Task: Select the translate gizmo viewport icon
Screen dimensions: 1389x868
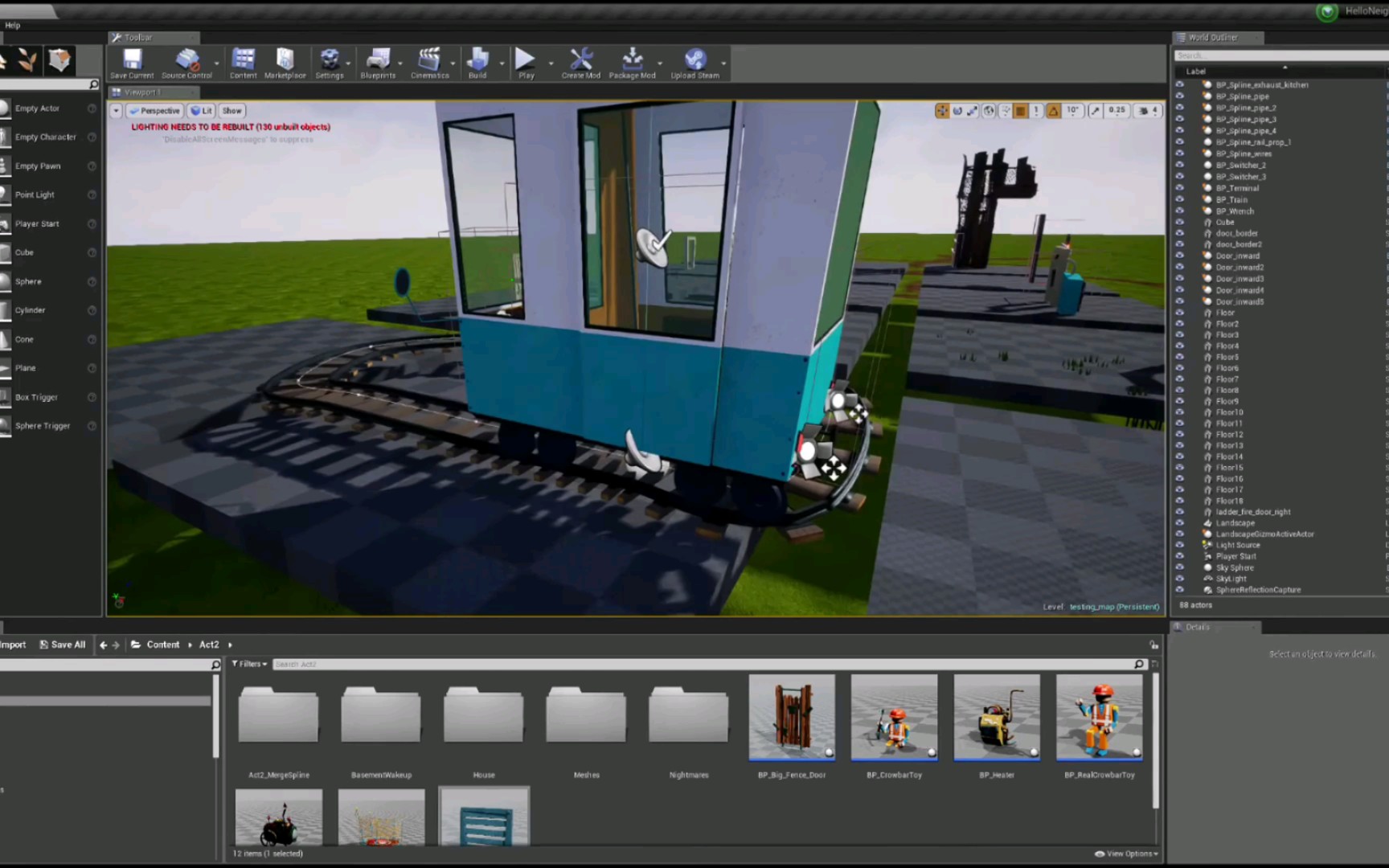Action: point(941,111)
